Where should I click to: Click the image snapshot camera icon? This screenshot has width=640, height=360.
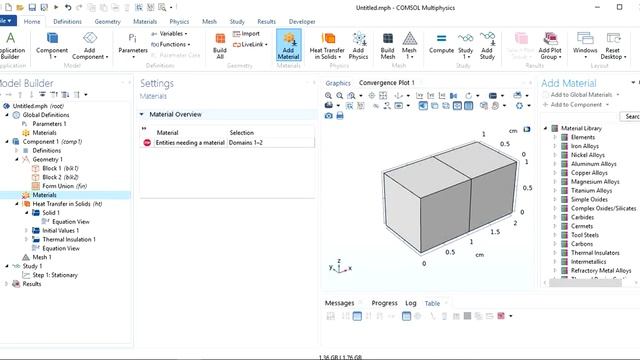[329, 116]
